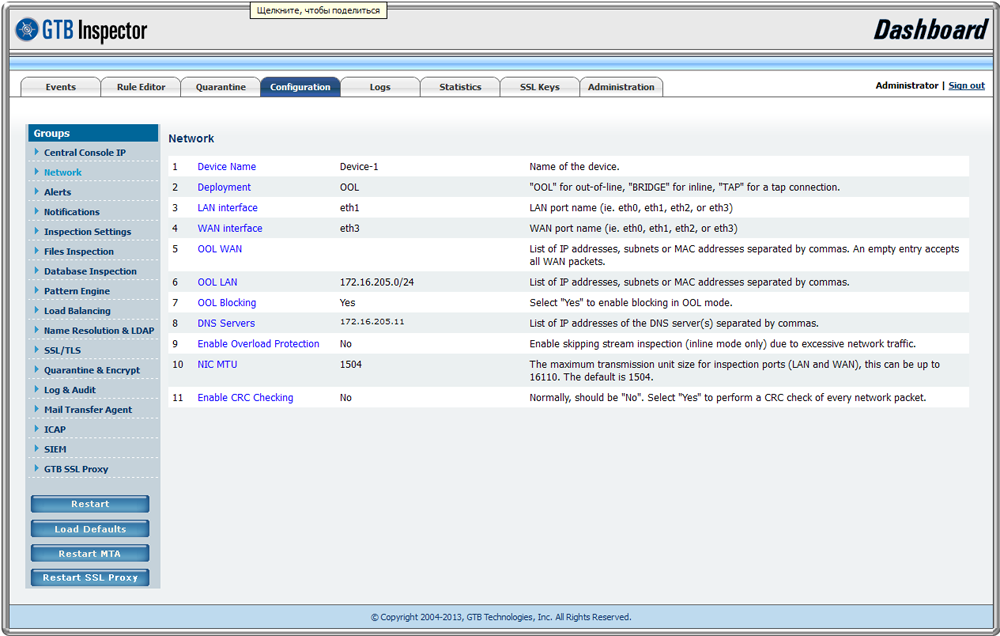This screenshot has height=636, width=1000.
Task: Open the Statistics tab
Action: pyautogui.click(x=460, y=87)
